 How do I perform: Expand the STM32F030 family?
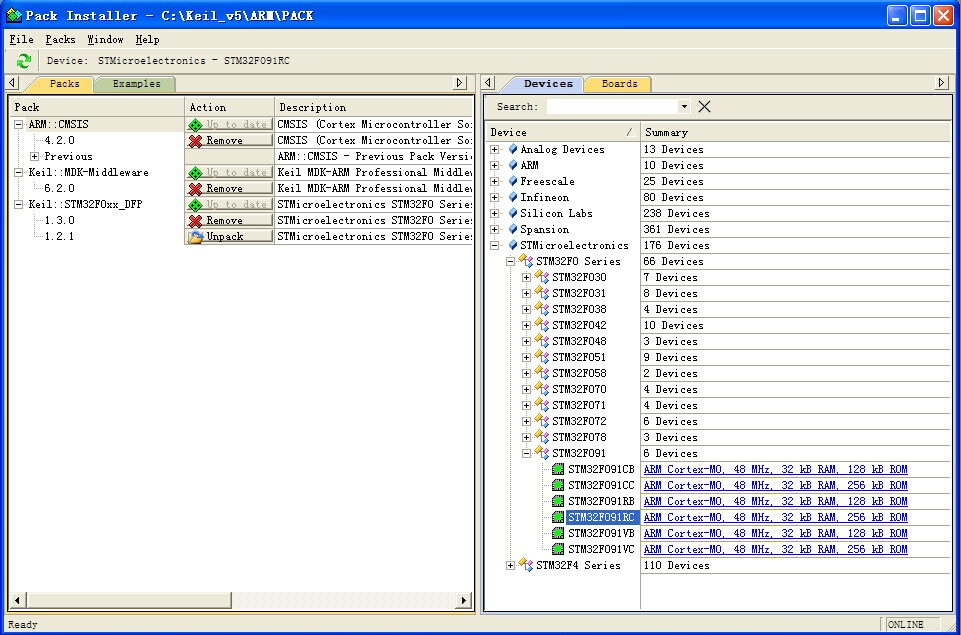pyautogui.click(x=526, y=277)
